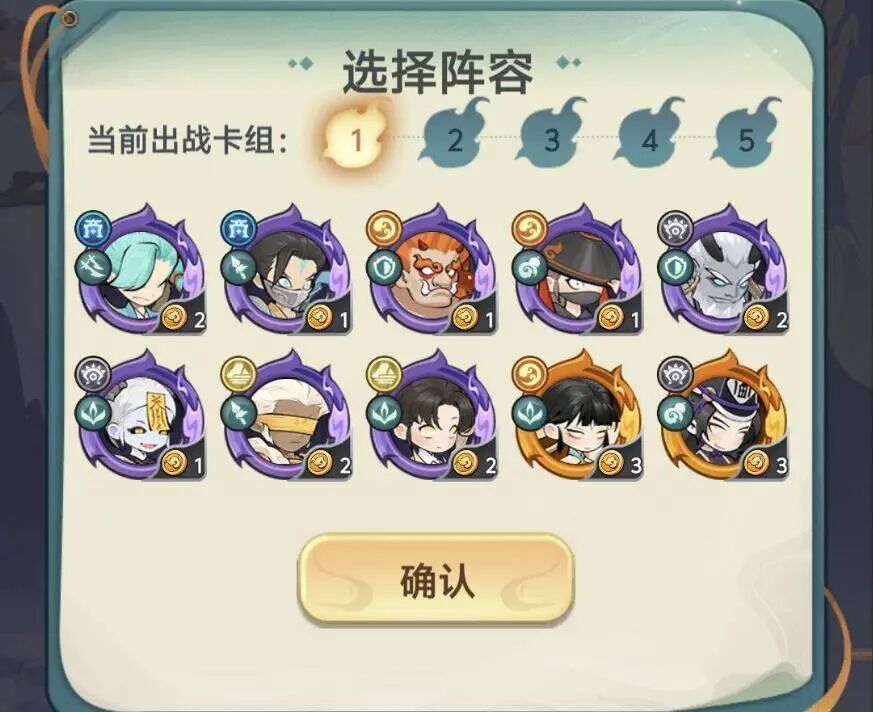Choose the orange-framed character with purple-banded hat
This screenshot has width=873, height=712.
click(x=724, y=416)
